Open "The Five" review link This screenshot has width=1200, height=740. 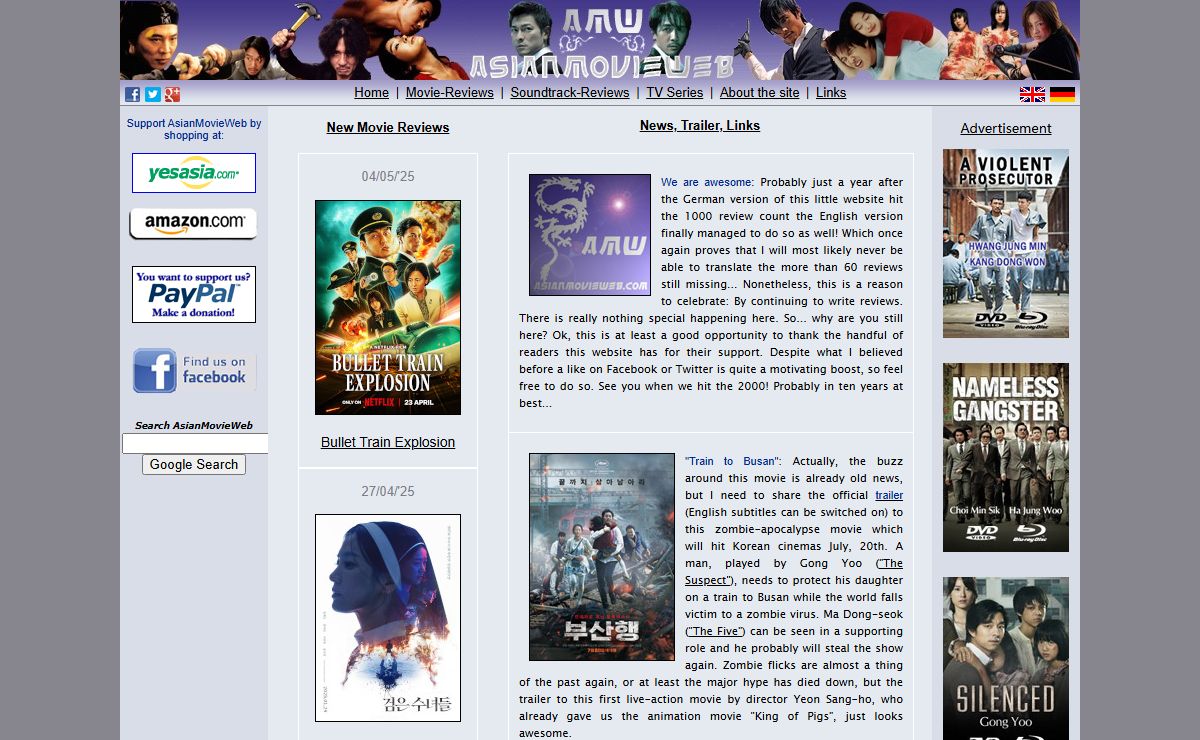pos(715,631)
